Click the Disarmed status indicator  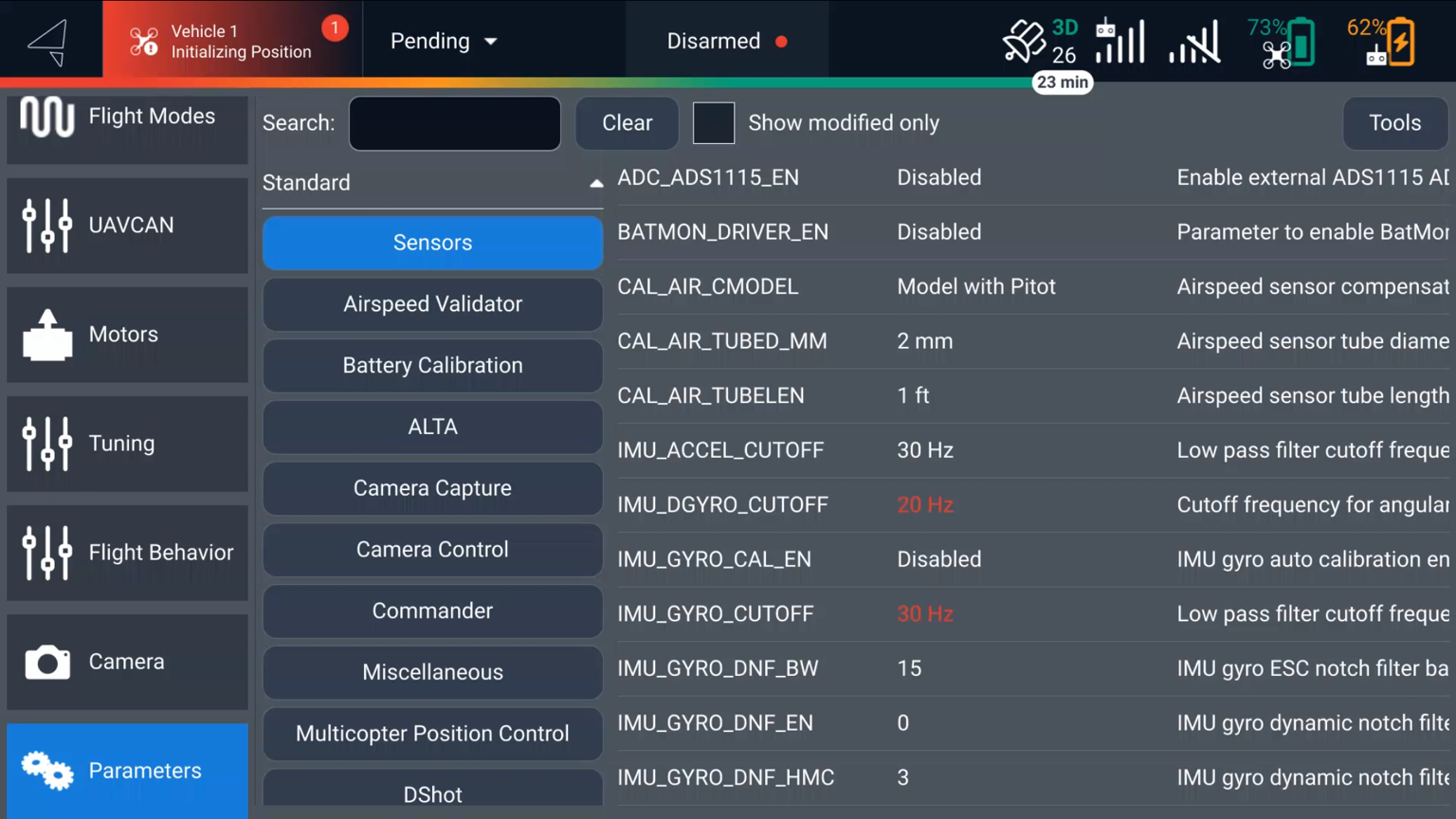point(727,42)
